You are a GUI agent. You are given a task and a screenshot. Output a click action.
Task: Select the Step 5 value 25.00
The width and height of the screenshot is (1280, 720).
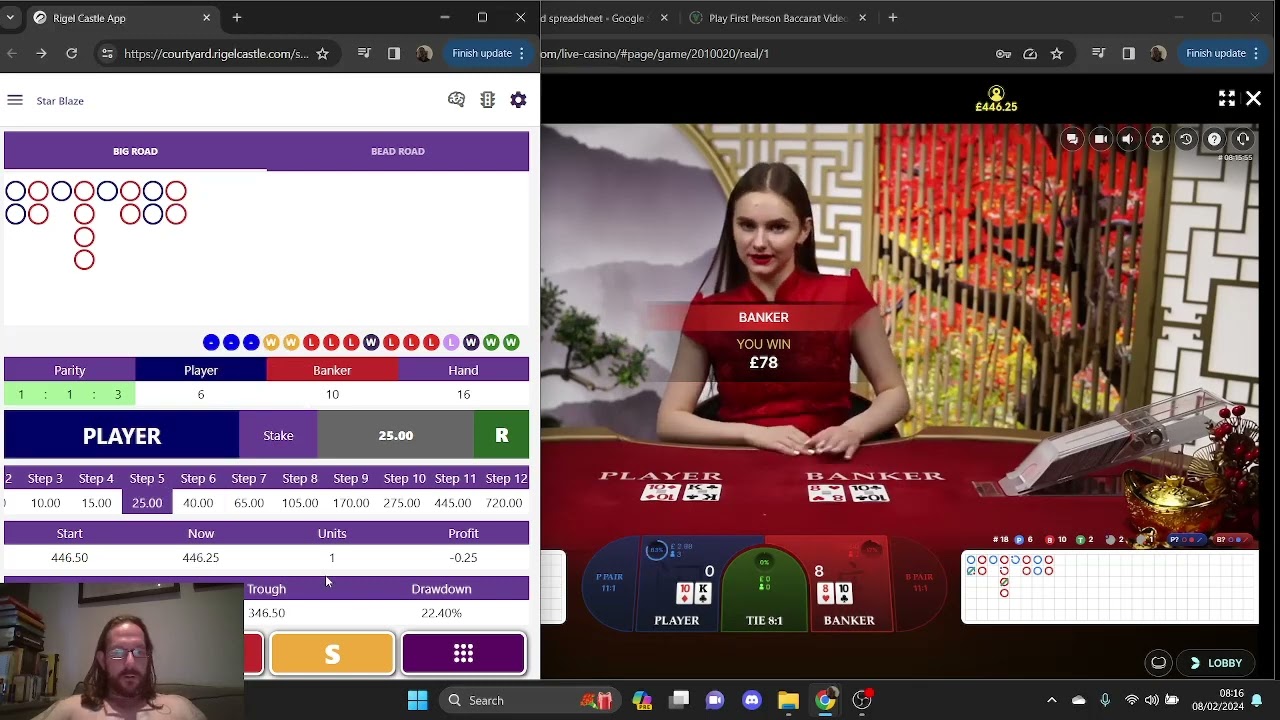(x=147, y=503)
